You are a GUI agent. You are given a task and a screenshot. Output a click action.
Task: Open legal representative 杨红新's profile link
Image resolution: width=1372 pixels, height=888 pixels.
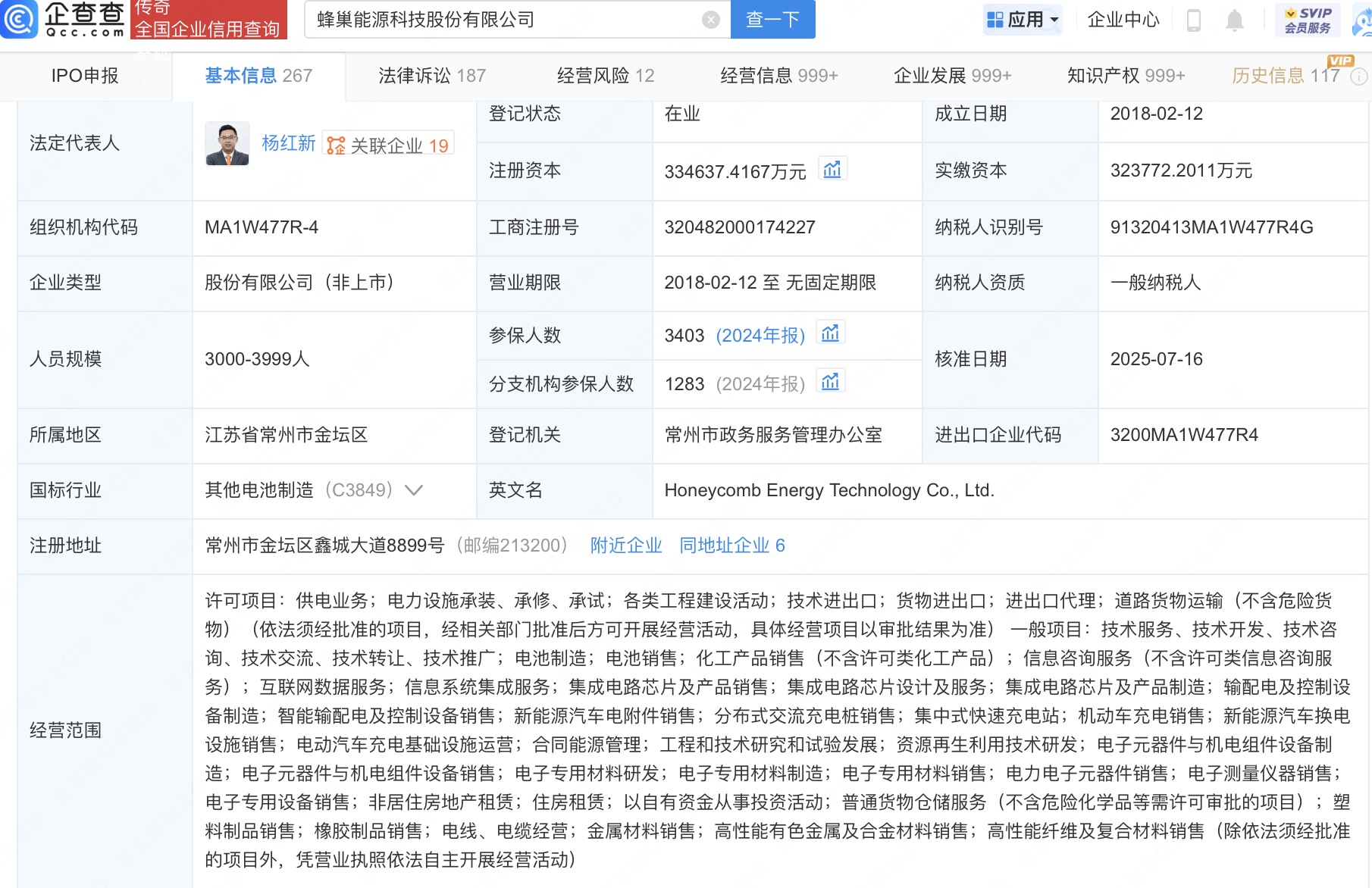pos(288,143)
